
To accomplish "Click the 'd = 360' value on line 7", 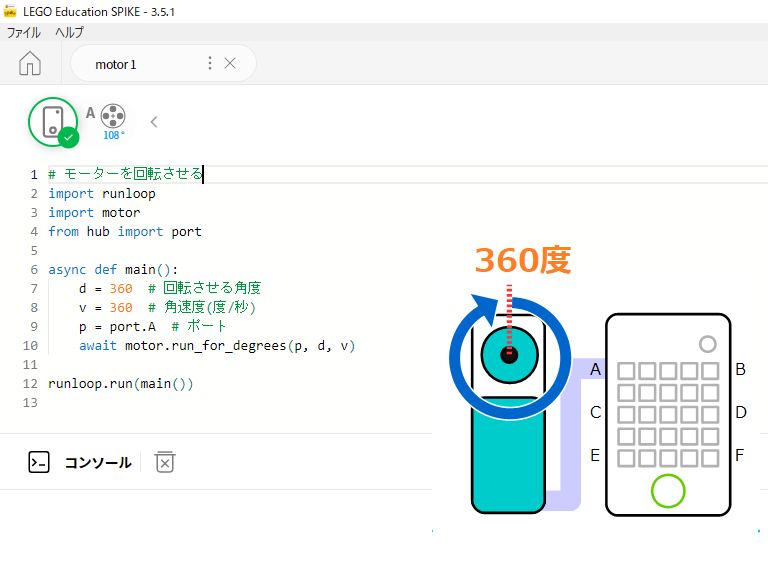I will [x=121, y=289].
